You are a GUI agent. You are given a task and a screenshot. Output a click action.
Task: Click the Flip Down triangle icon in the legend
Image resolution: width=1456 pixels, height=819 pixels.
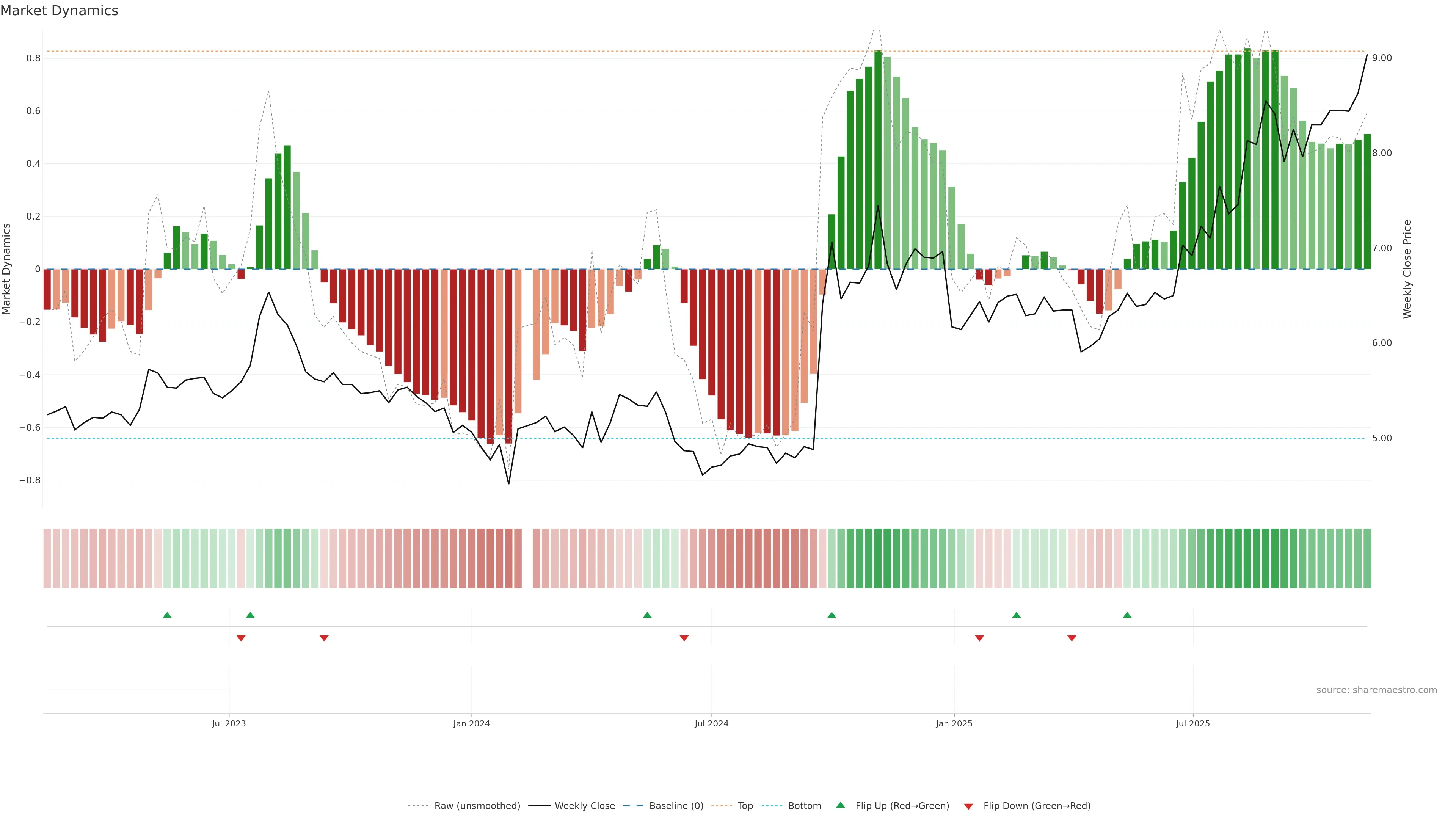point(968,806)
